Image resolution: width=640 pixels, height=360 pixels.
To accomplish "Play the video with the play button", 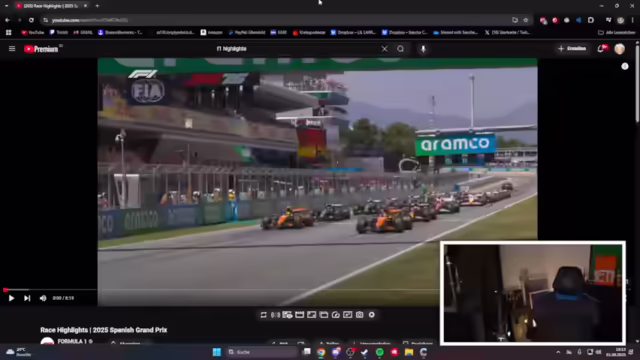I will pos(11,298).
